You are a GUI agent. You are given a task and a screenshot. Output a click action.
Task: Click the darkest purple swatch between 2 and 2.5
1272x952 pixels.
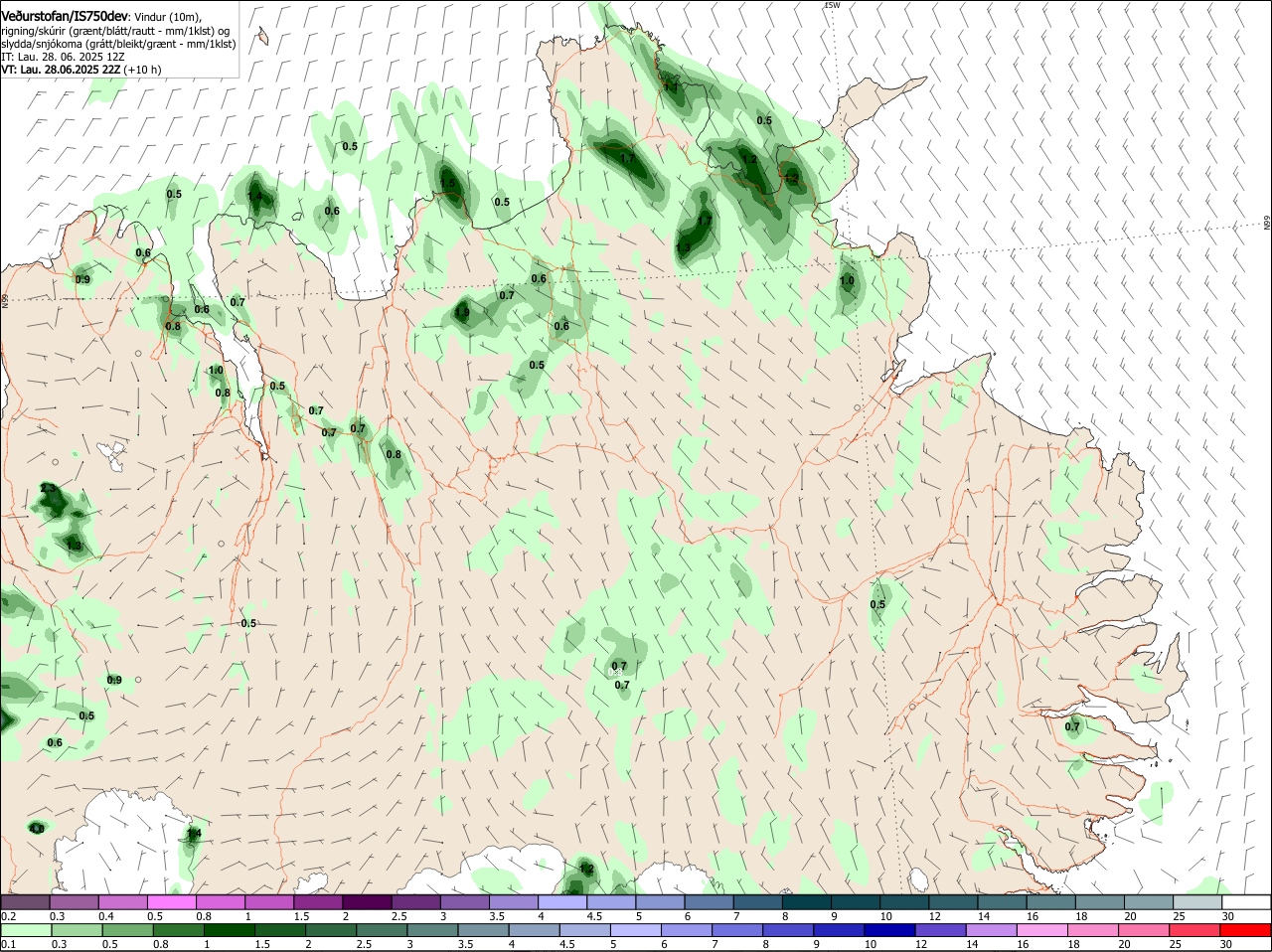[x=367, y=902]
